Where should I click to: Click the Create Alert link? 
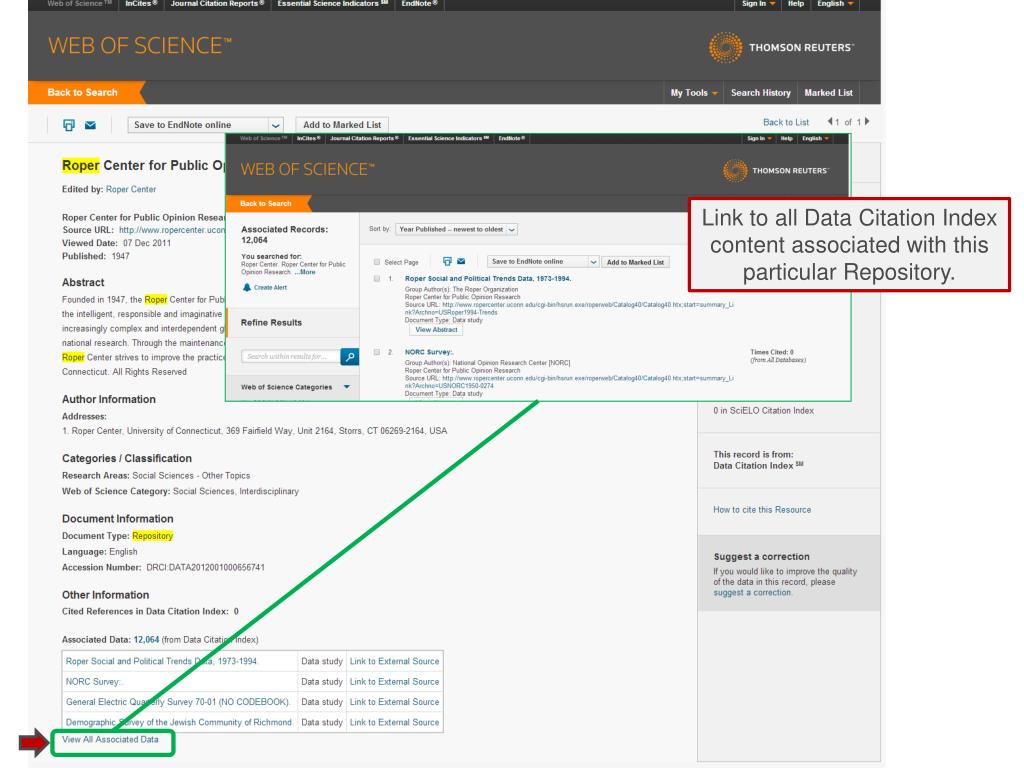pyautogui.click(x=270, y=287)
